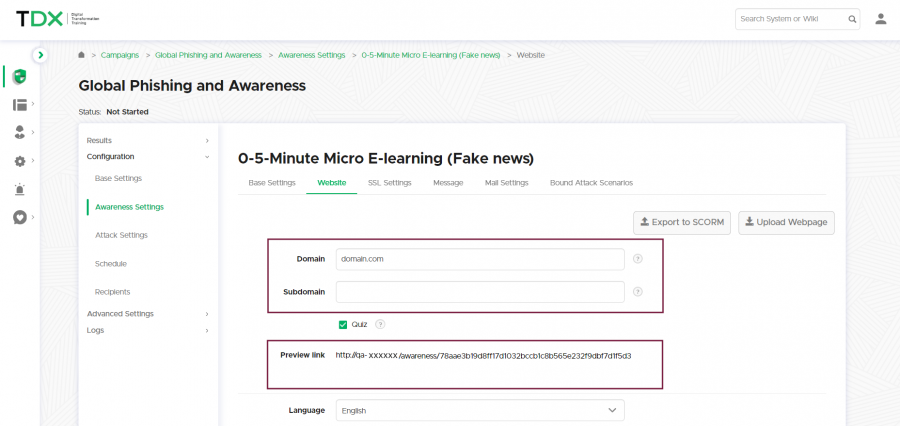Click the alarm bell icon in sidebar
This screenshot has height=426, width=900.
pyautogui.click(x=19, y=189)
